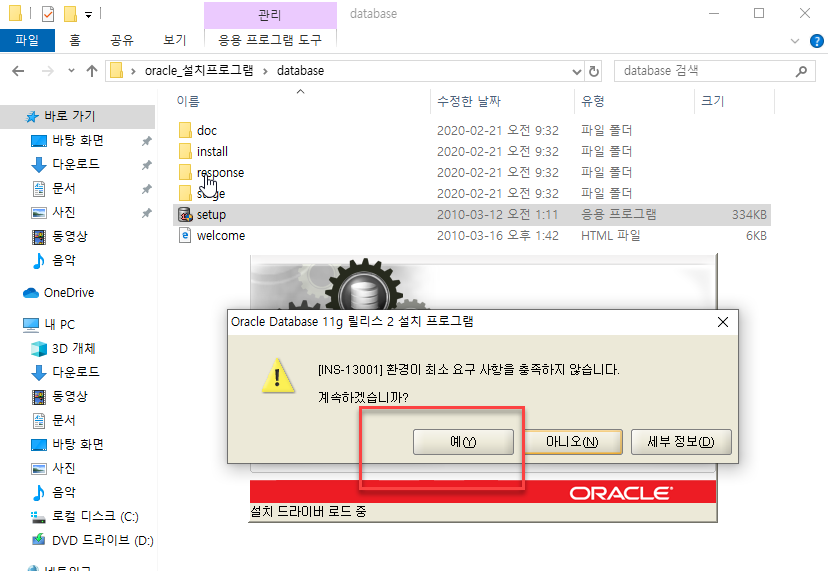Select the install folder icon
The height and width of the screenshot is (571, 828).
coord(185,152)
